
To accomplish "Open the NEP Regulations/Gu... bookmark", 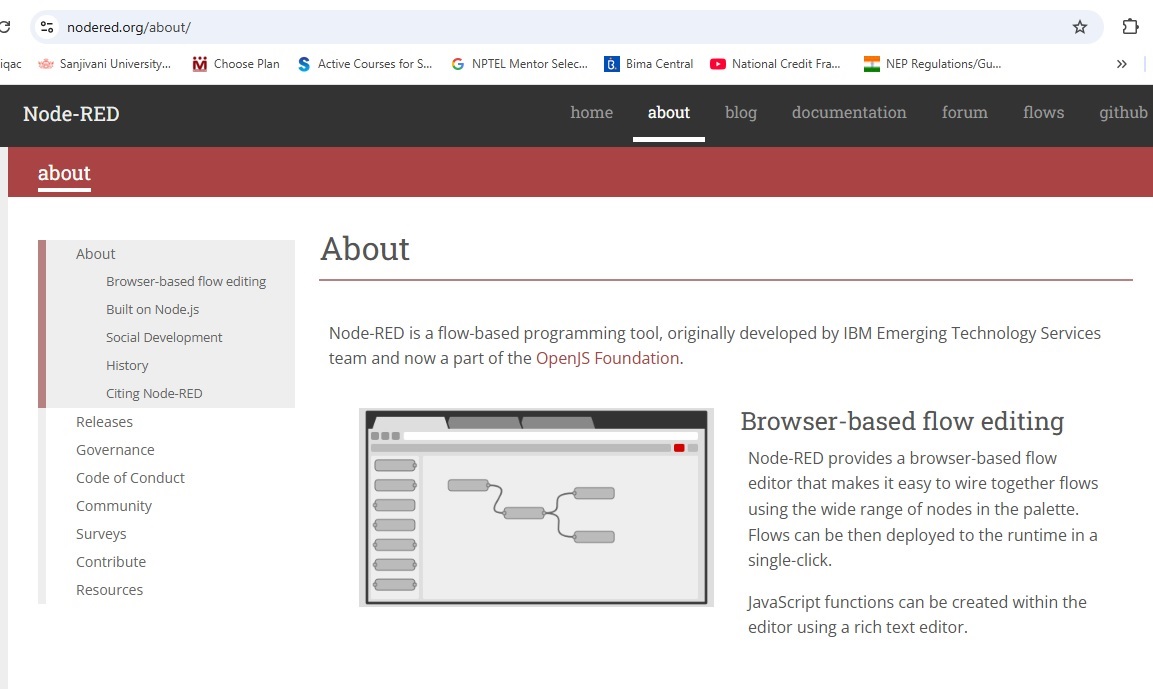I will [x=932, y=64].
